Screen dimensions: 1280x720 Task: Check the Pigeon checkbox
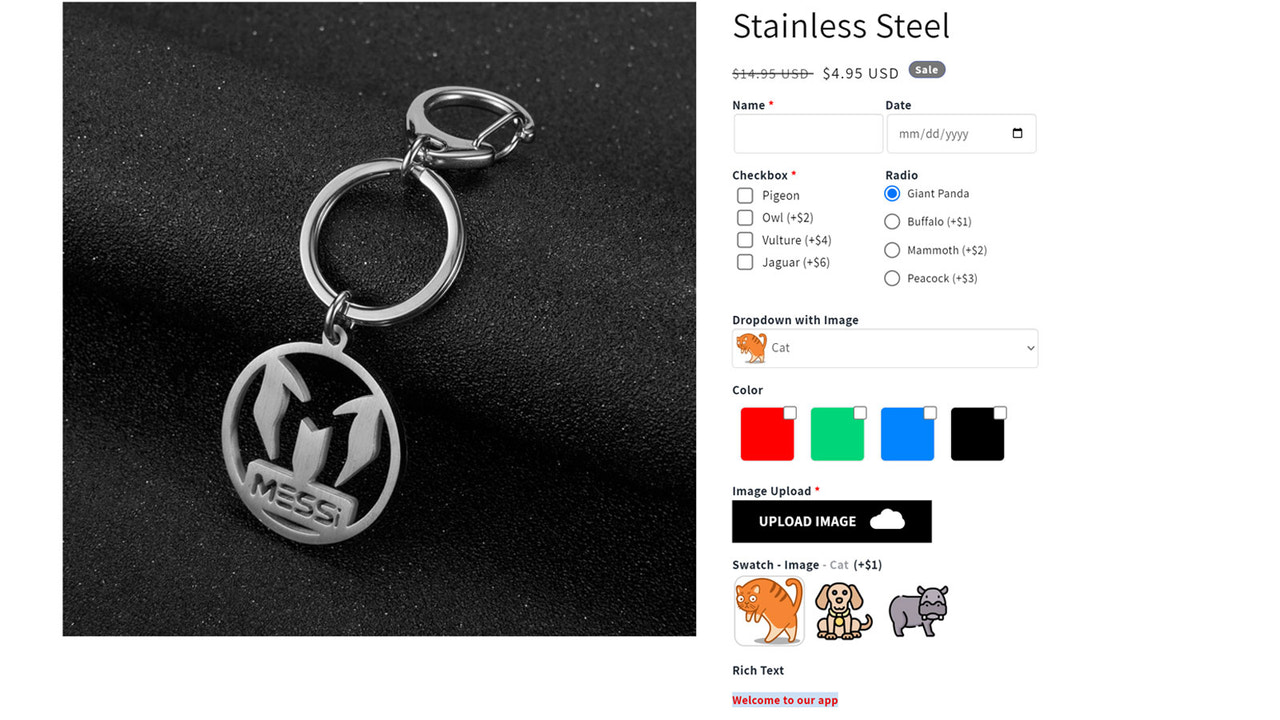745,195
